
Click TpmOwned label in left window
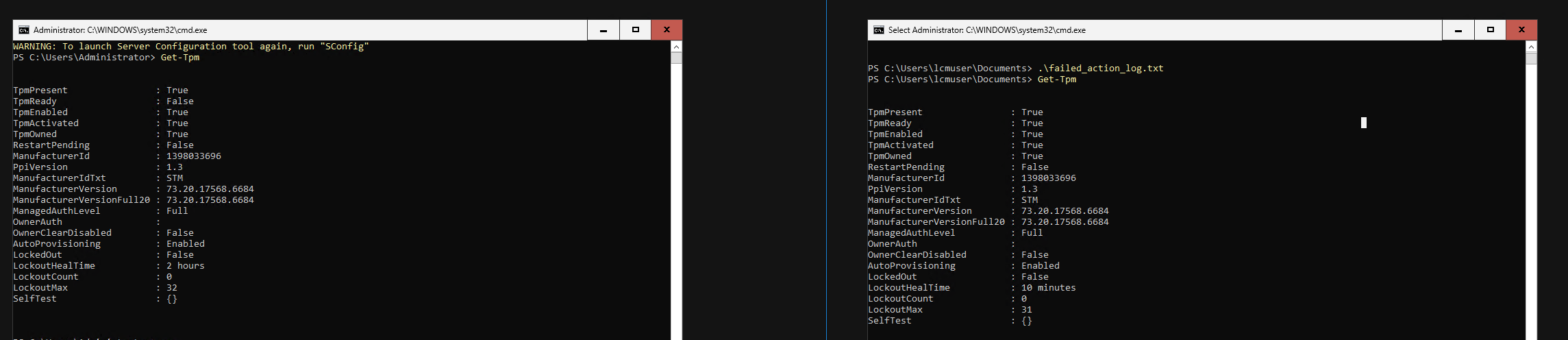tap(35, 134)
